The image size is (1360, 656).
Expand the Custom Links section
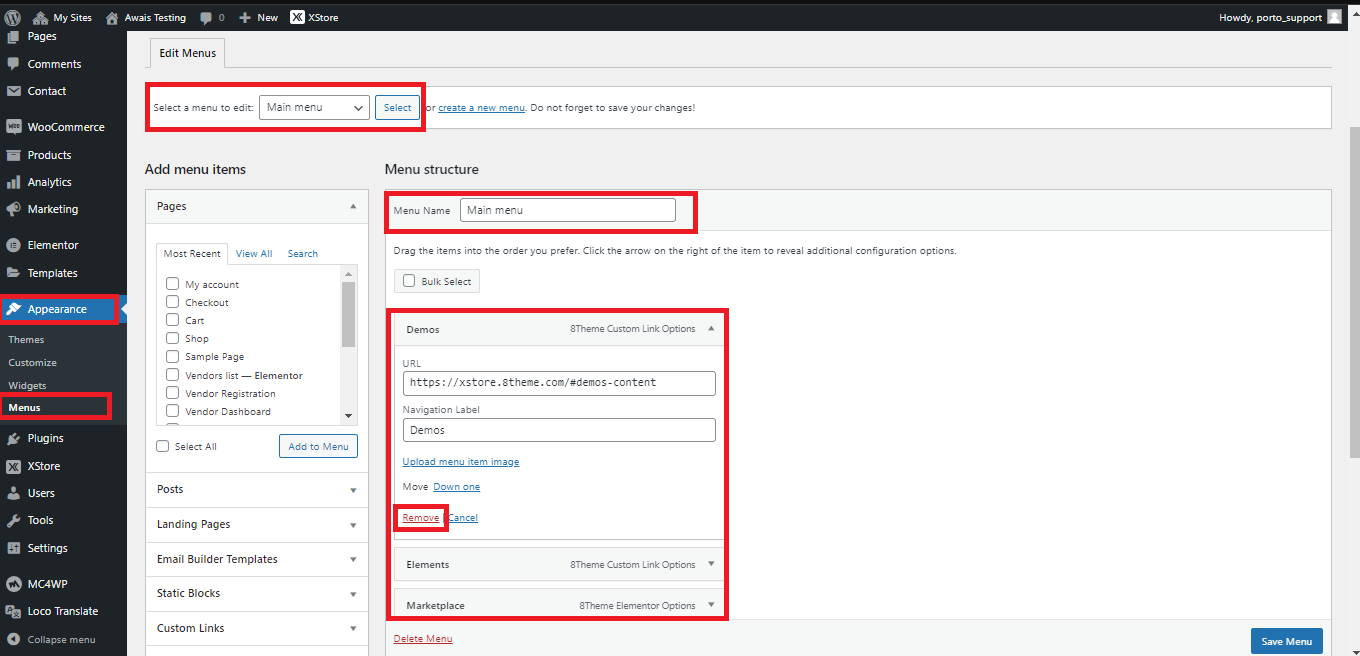pos(257,628)
